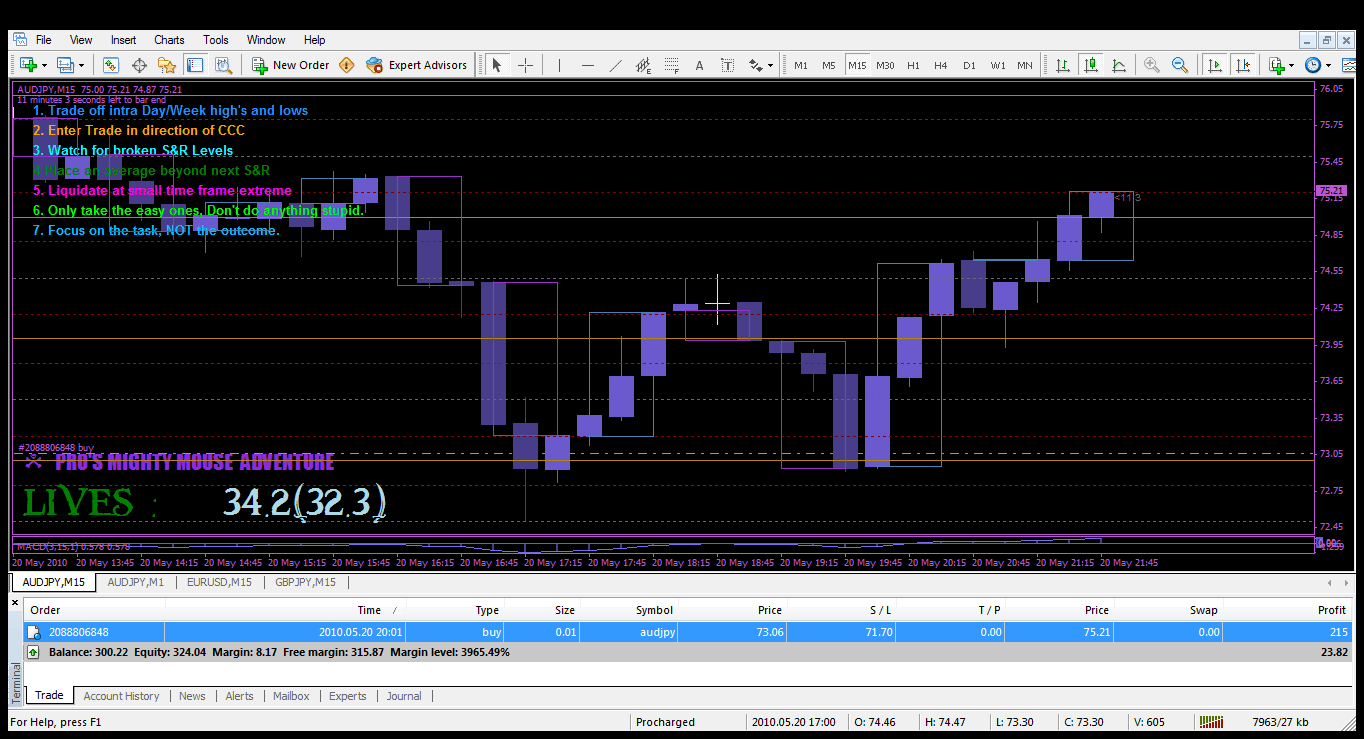Expand the arrows objects dropdown

click(x=770, y=65)
